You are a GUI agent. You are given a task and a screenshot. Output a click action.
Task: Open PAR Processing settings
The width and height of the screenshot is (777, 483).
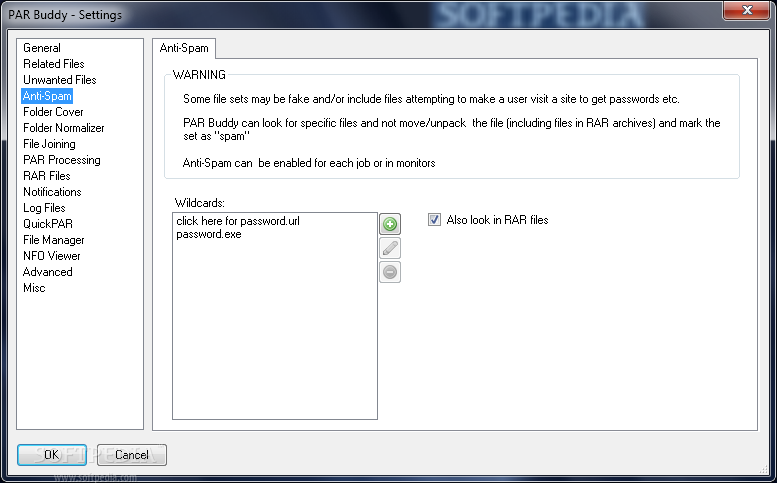[x=61, y=160]
